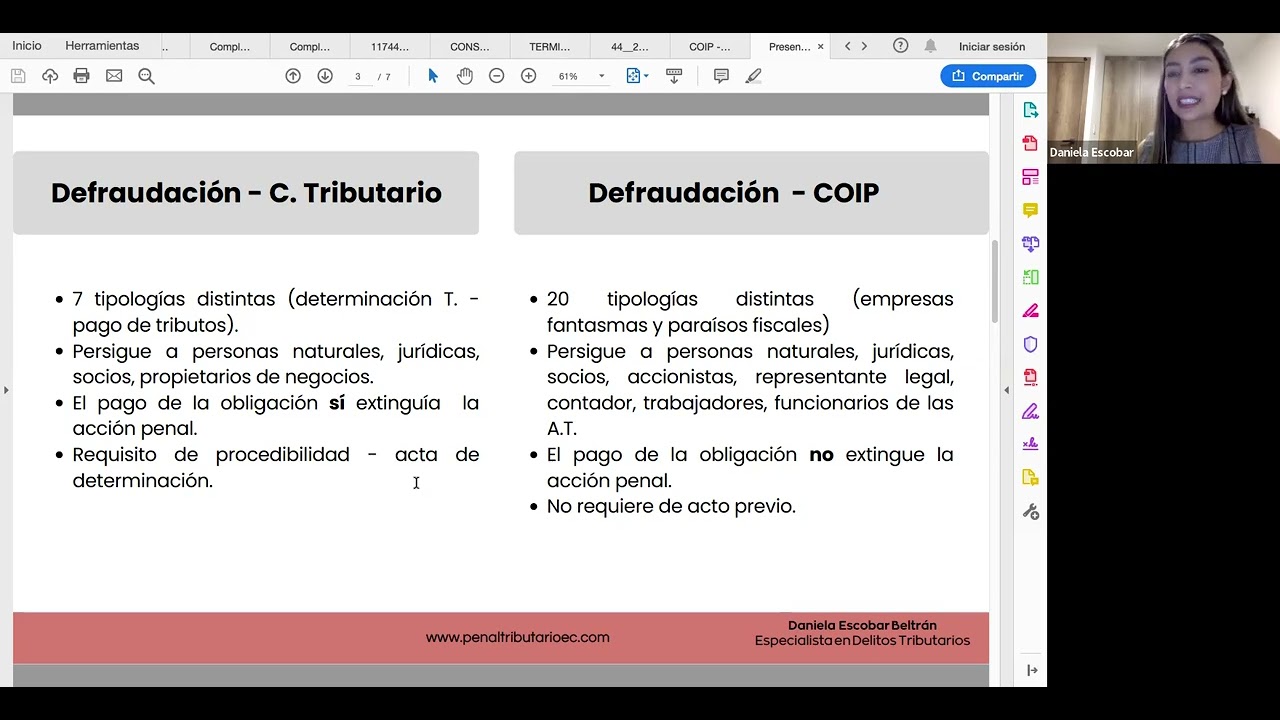Open the Herramientas tab
Viewport: 1280px width, 720px height.
(102, 46)
